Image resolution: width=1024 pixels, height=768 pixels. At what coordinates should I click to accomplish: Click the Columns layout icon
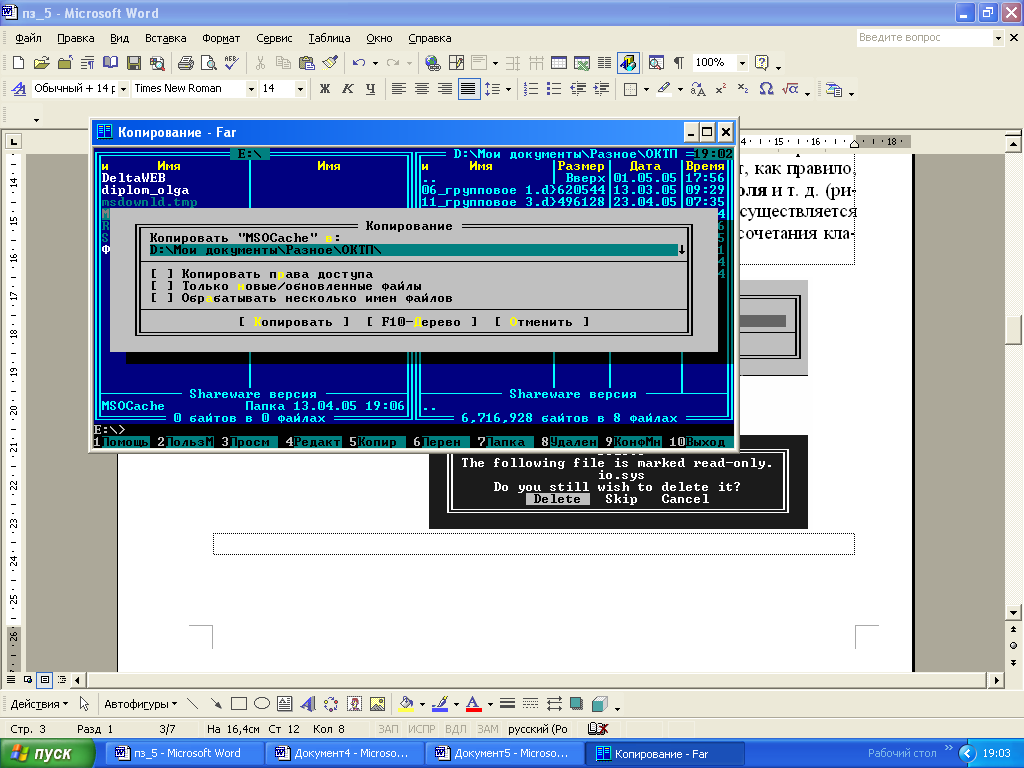click(605, 63)
